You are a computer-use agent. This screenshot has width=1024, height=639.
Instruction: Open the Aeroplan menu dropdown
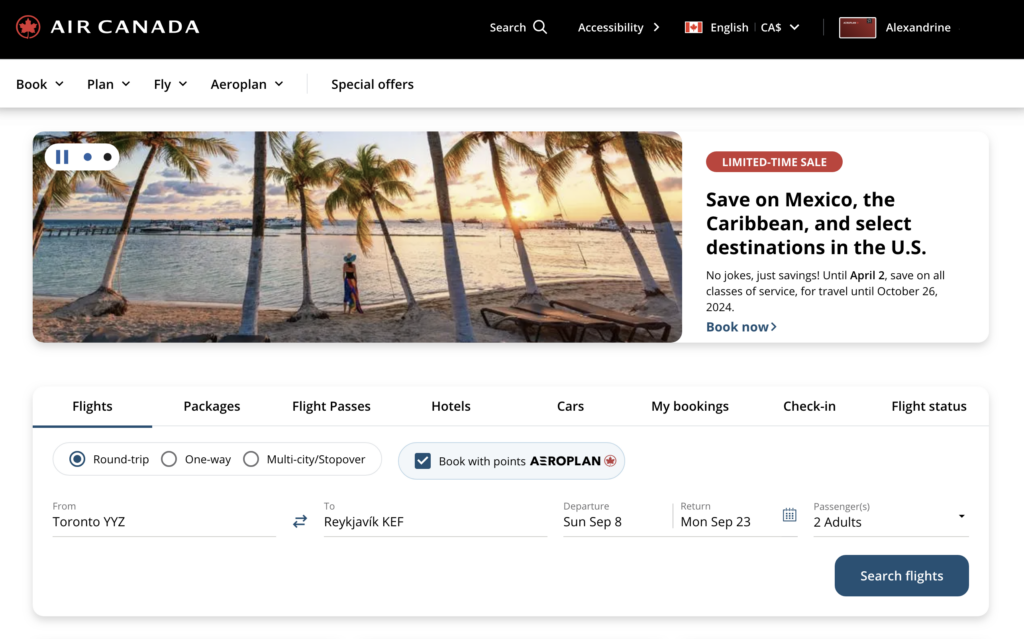click(x=246, y=84)
